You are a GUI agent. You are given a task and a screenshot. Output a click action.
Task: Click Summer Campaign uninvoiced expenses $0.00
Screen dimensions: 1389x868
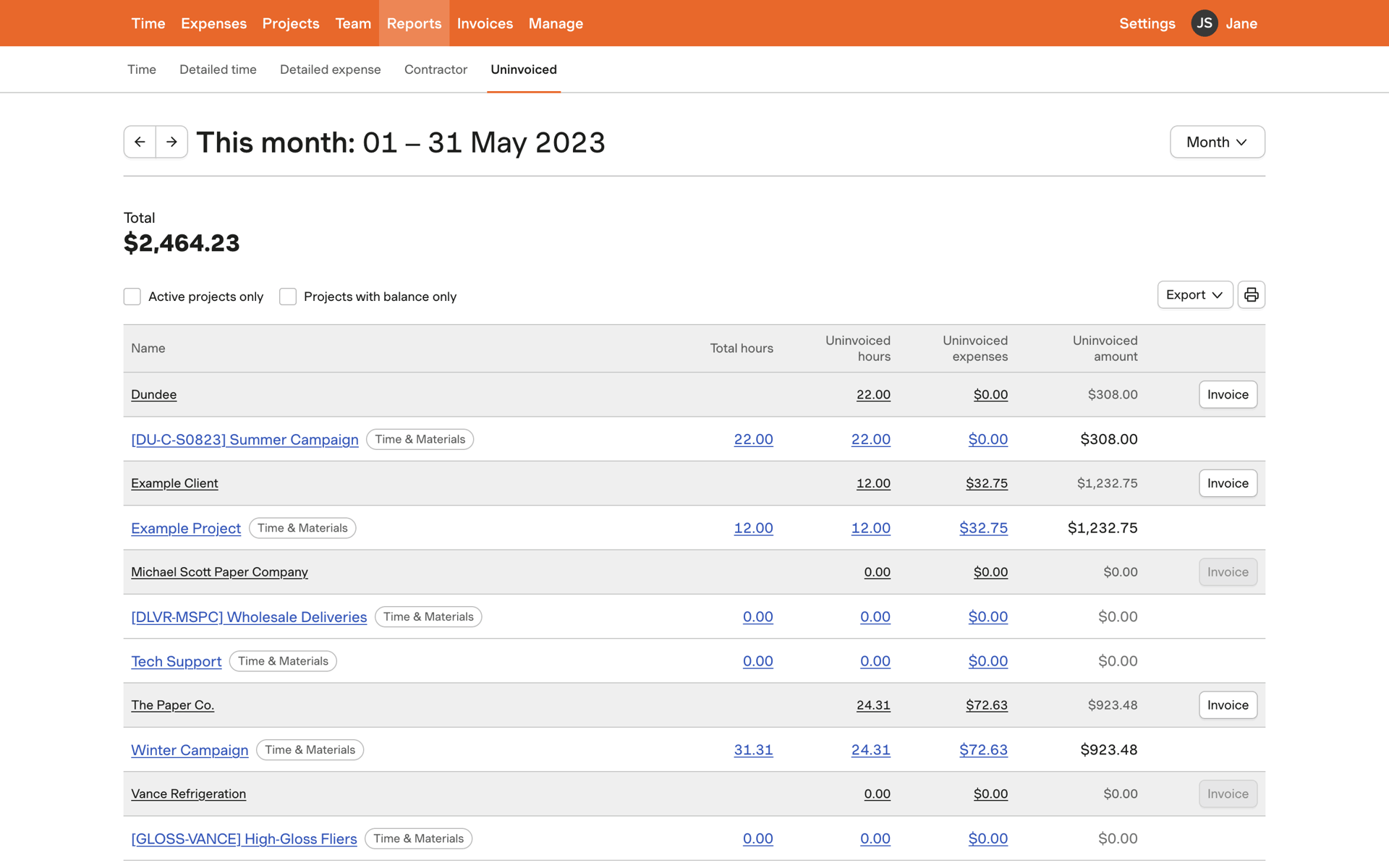coord(987,440)
